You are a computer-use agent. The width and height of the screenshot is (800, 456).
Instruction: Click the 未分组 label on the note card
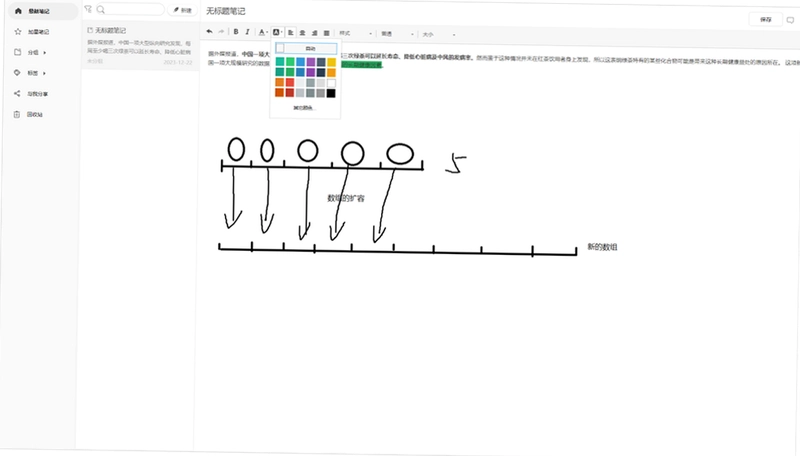(94, 61)
